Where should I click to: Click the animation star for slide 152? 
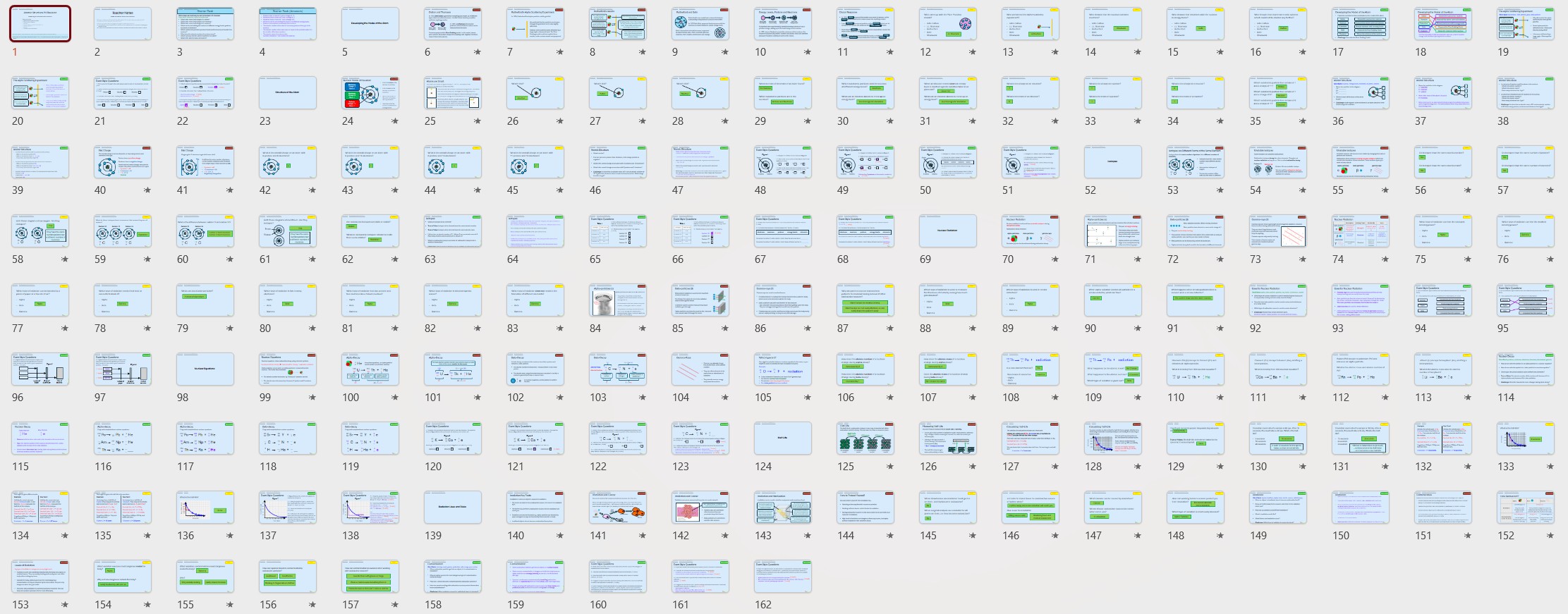[x=1550, y=536]
